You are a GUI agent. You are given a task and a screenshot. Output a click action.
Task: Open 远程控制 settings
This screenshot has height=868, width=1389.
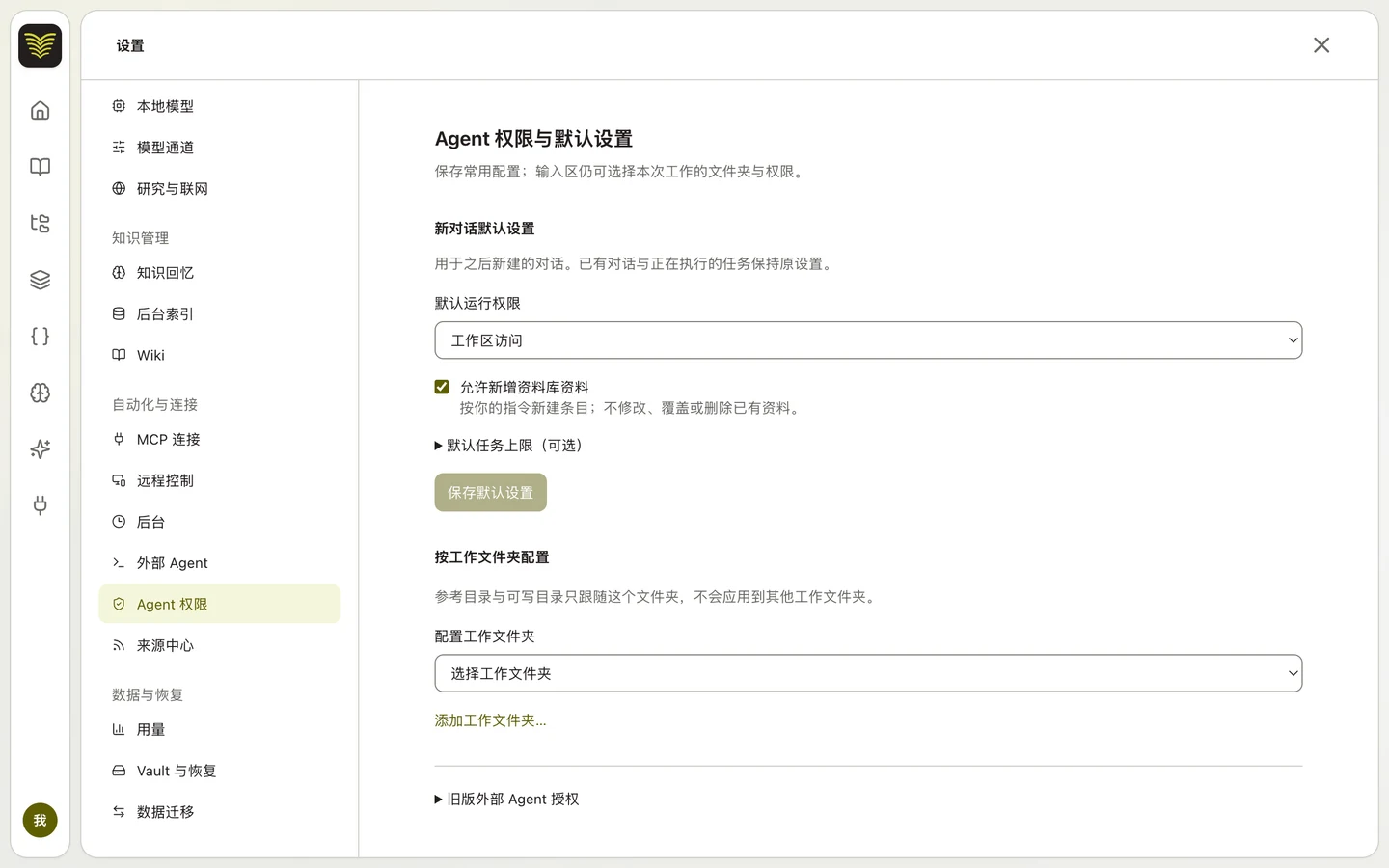coord(220,480)
